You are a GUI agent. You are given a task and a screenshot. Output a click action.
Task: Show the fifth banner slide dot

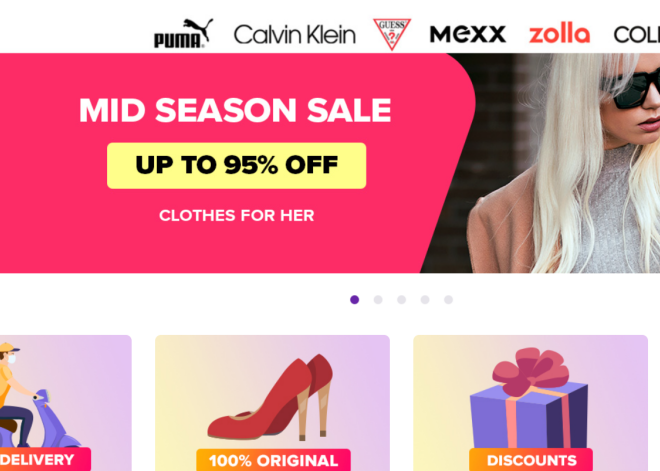point(449,300)
